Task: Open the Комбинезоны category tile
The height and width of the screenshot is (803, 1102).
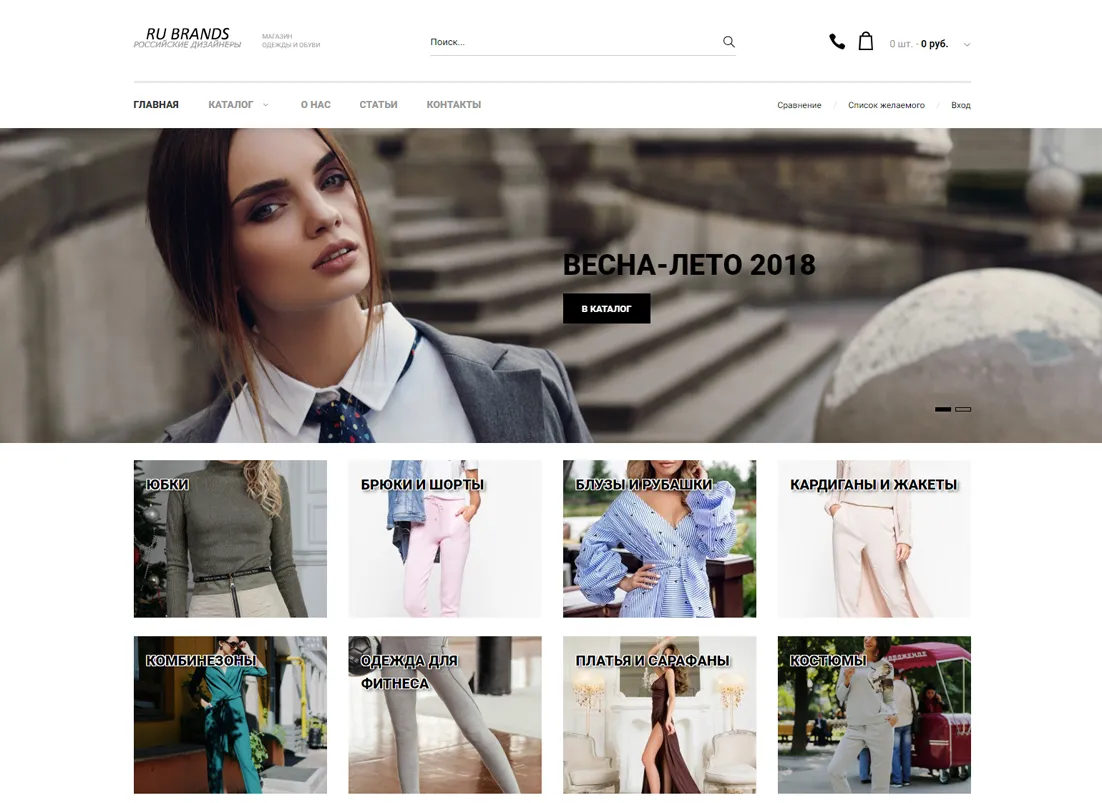Action: [x=231, y=714]
